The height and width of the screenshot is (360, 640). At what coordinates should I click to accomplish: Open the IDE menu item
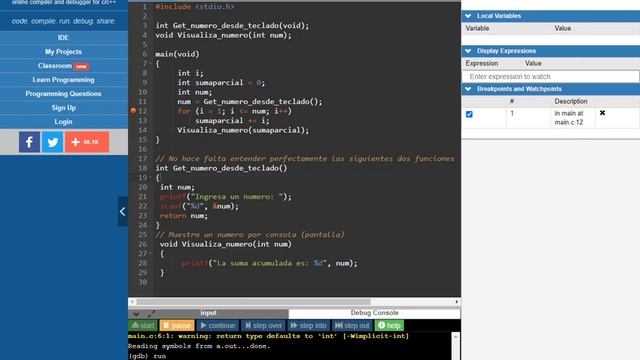click(x=64, y=38)
